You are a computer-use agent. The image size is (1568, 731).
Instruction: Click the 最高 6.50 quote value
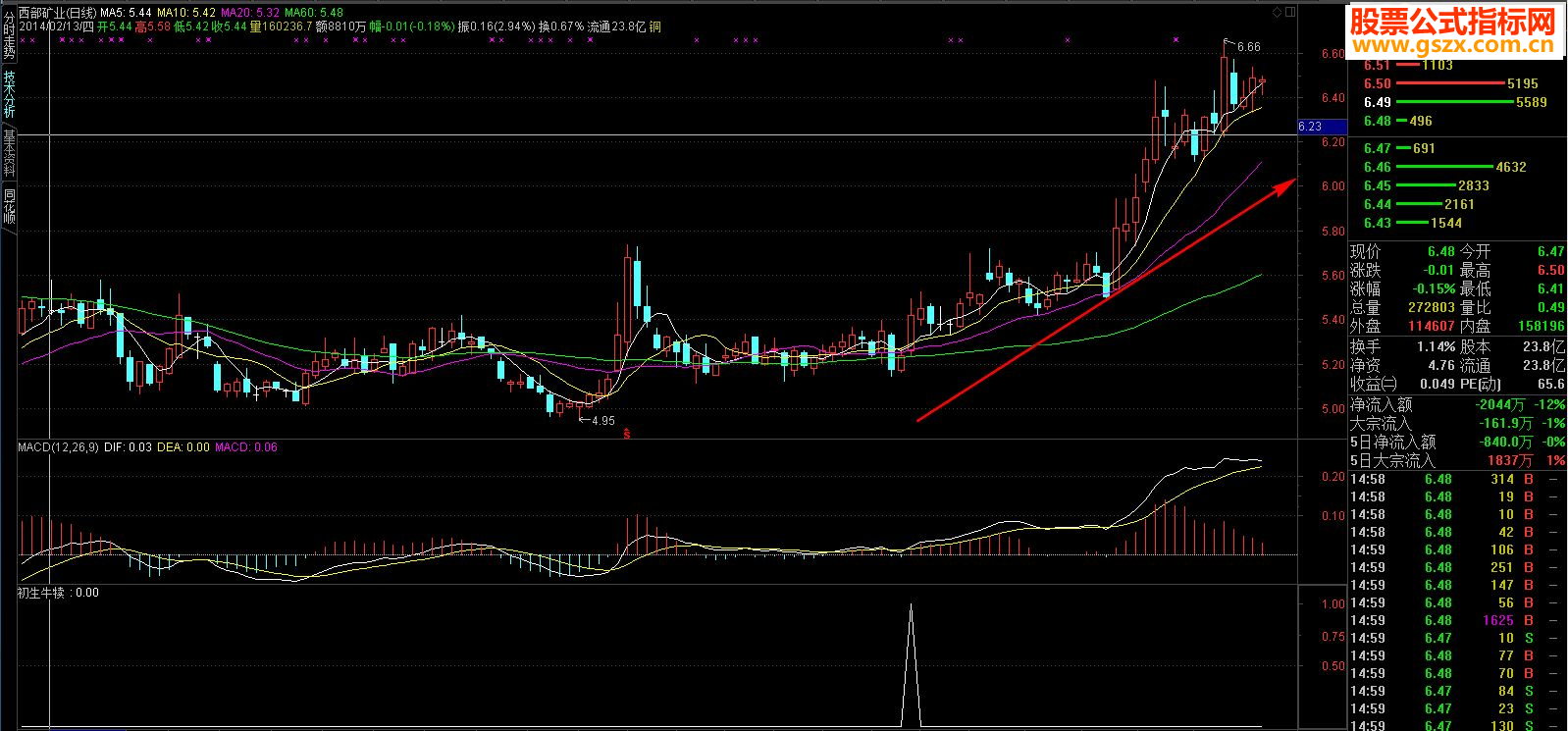[x=1551, y=271]
